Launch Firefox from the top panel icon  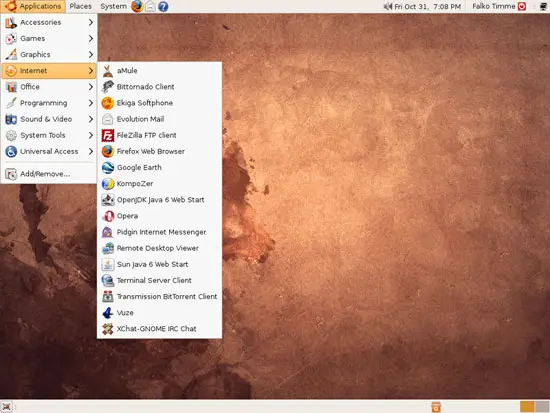[x=137, y=6]
